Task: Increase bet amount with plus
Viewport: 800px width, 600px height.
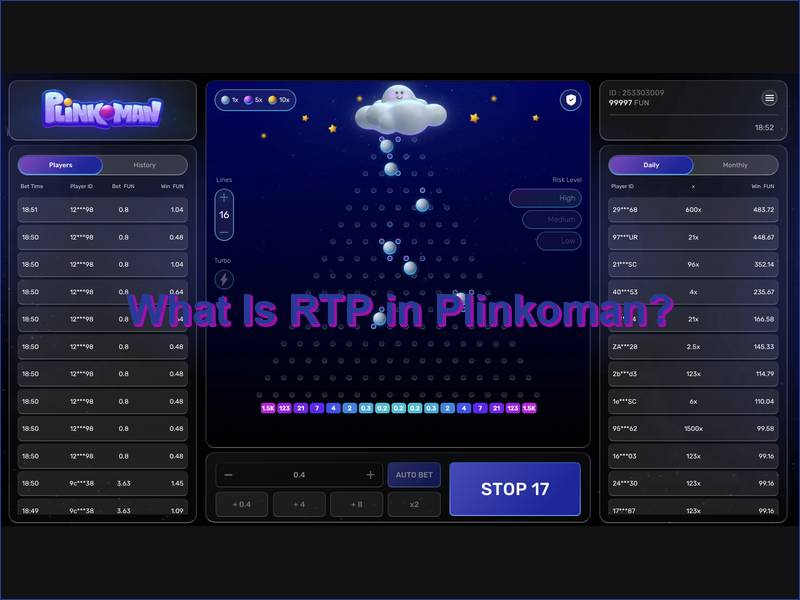Action: (x=370, y=475)
